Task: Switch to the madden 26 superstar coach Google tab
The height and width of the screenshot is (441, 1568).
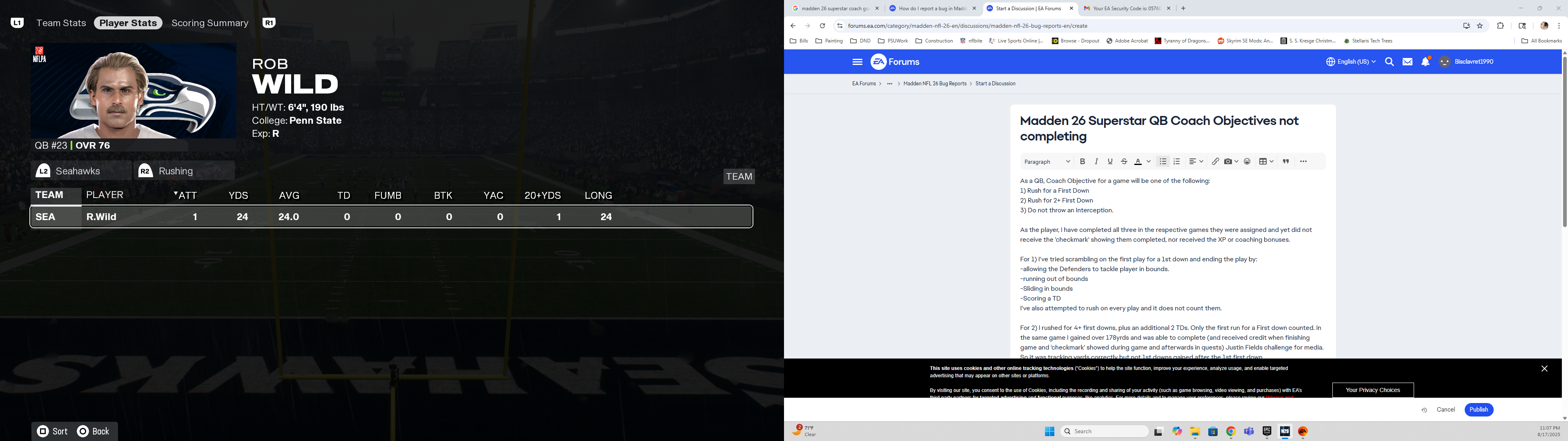Action: pos(836,9)
